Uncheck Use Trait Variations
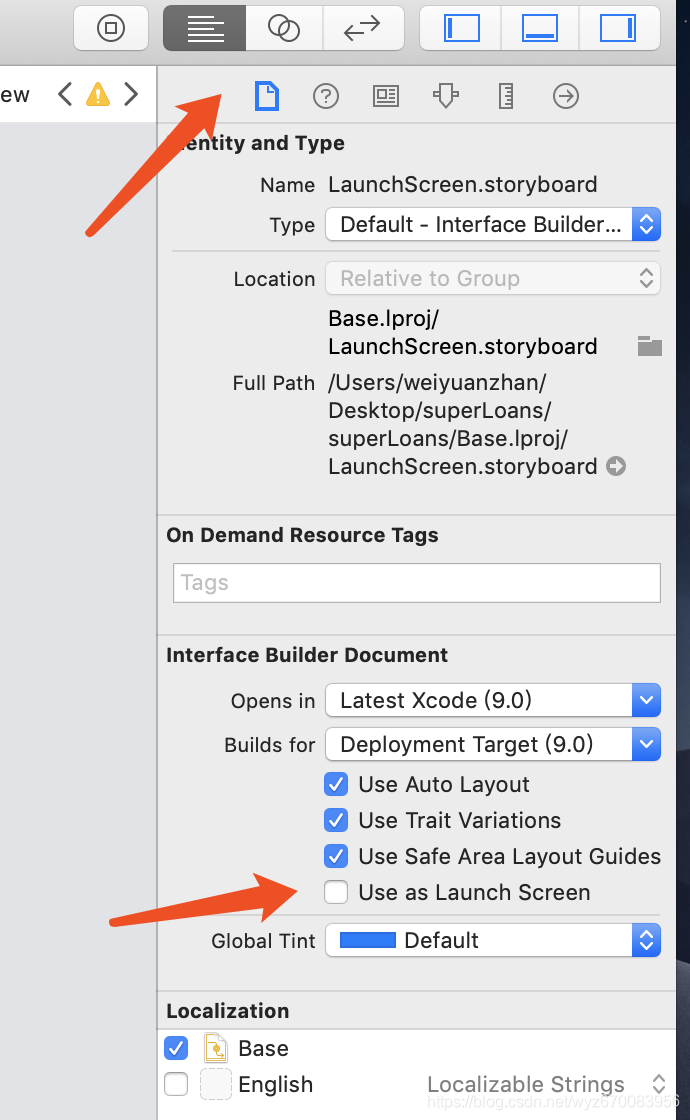 pyautogui.click(x=336, y=820)
